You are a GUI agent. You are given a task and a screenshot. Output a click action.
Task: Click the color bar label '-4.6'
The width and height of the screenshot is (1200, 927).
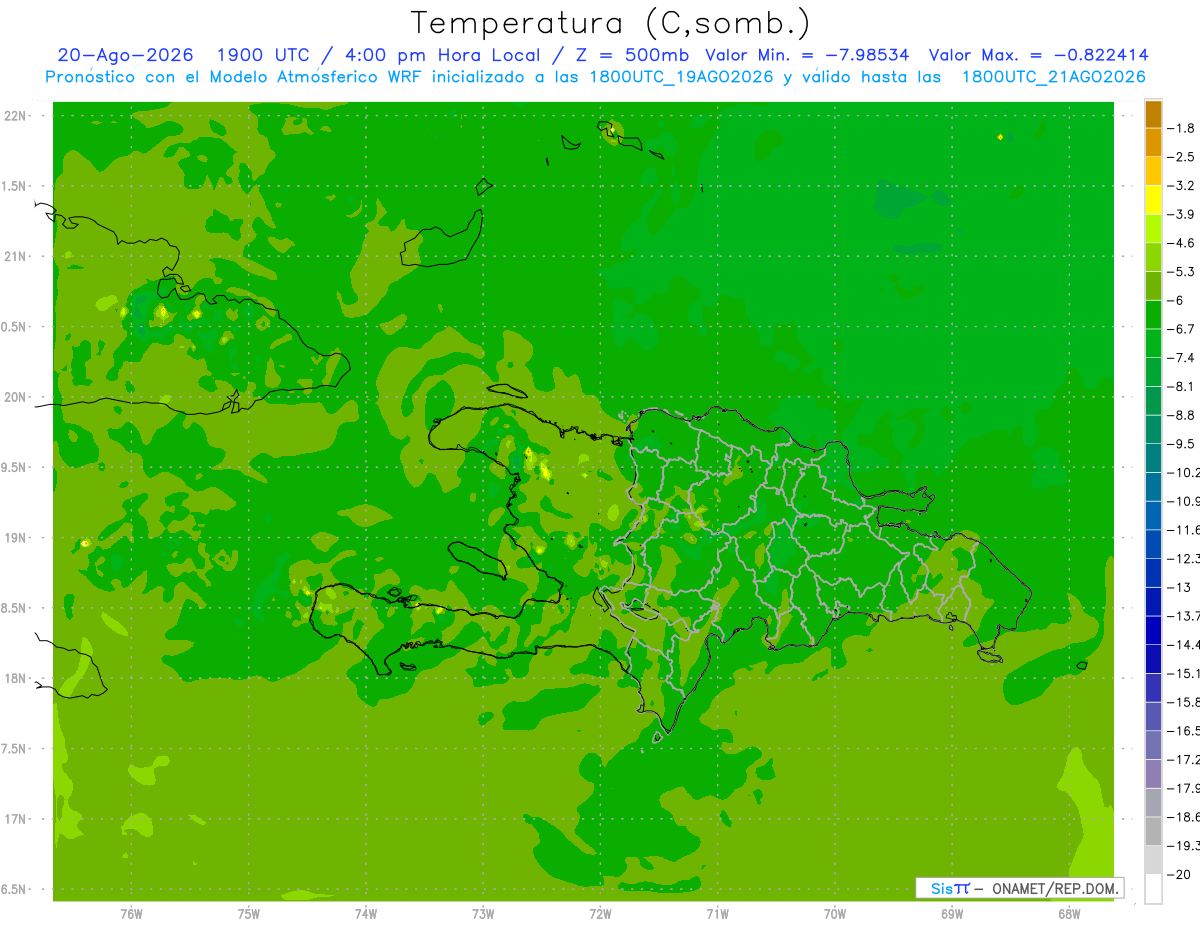point(1181,243)
